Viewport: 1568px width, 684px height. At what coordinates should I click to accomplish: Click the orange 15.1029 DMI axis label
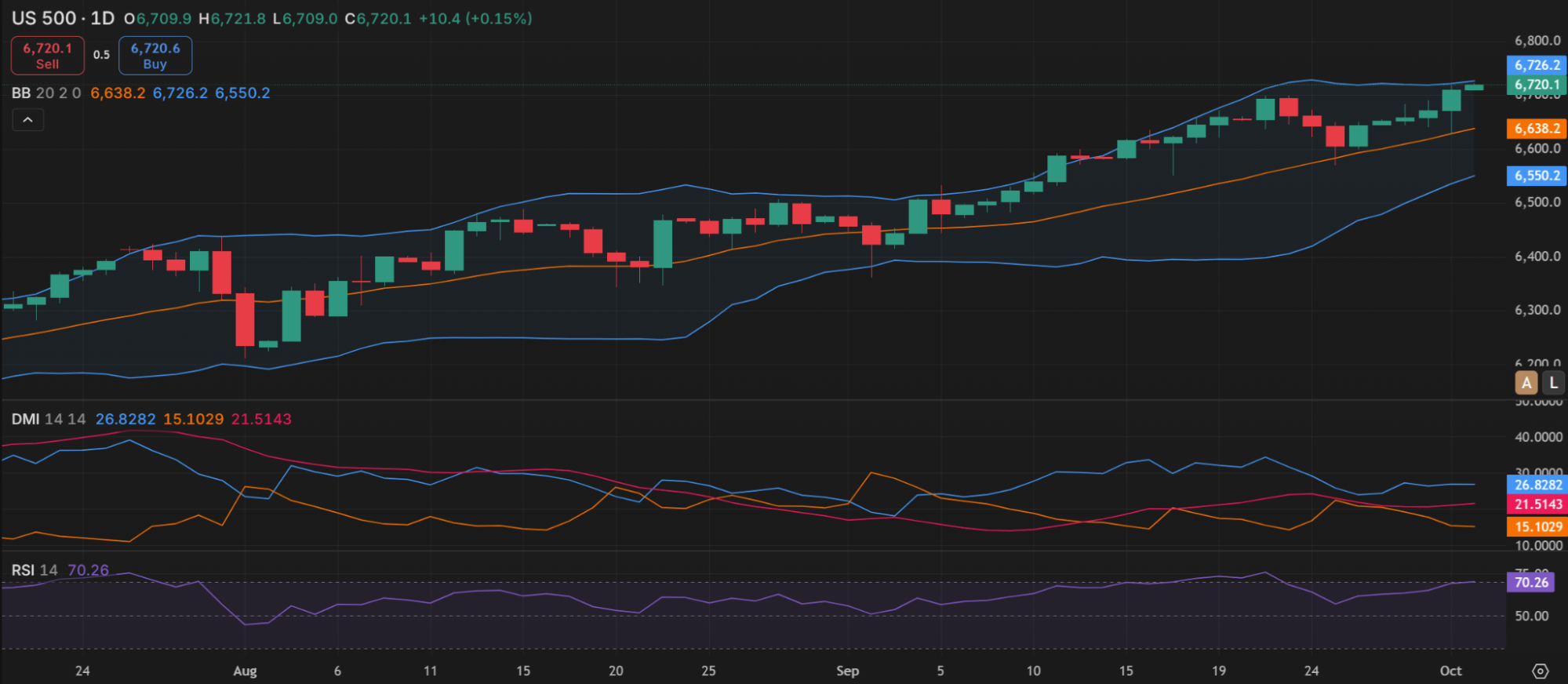tap(1537, 527)
